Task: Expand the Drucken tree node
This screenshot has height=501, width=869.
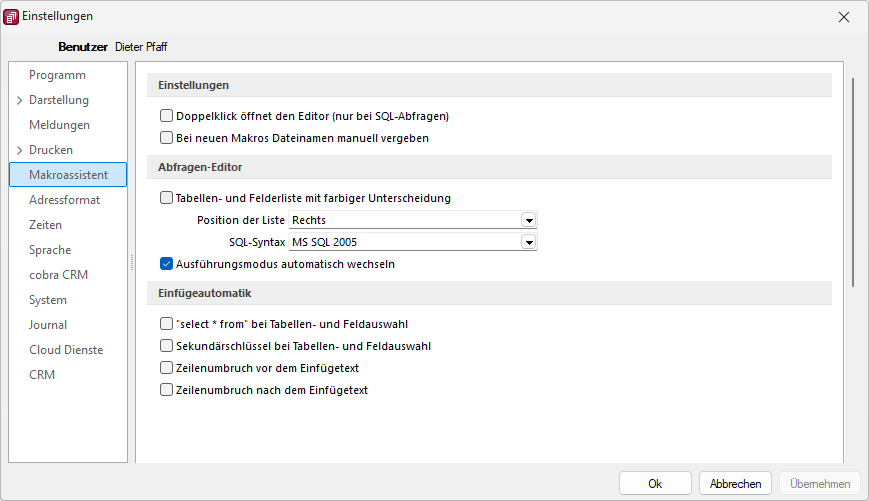Action: [x=19, y=150]
